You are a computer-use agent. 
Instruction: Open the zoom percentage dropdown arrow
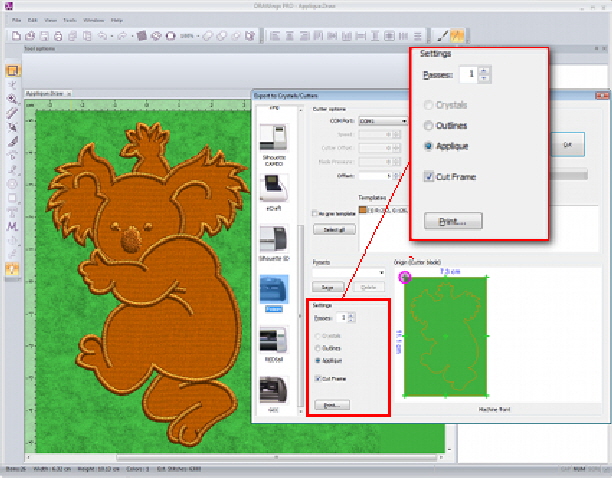click(x=198, y=37)
